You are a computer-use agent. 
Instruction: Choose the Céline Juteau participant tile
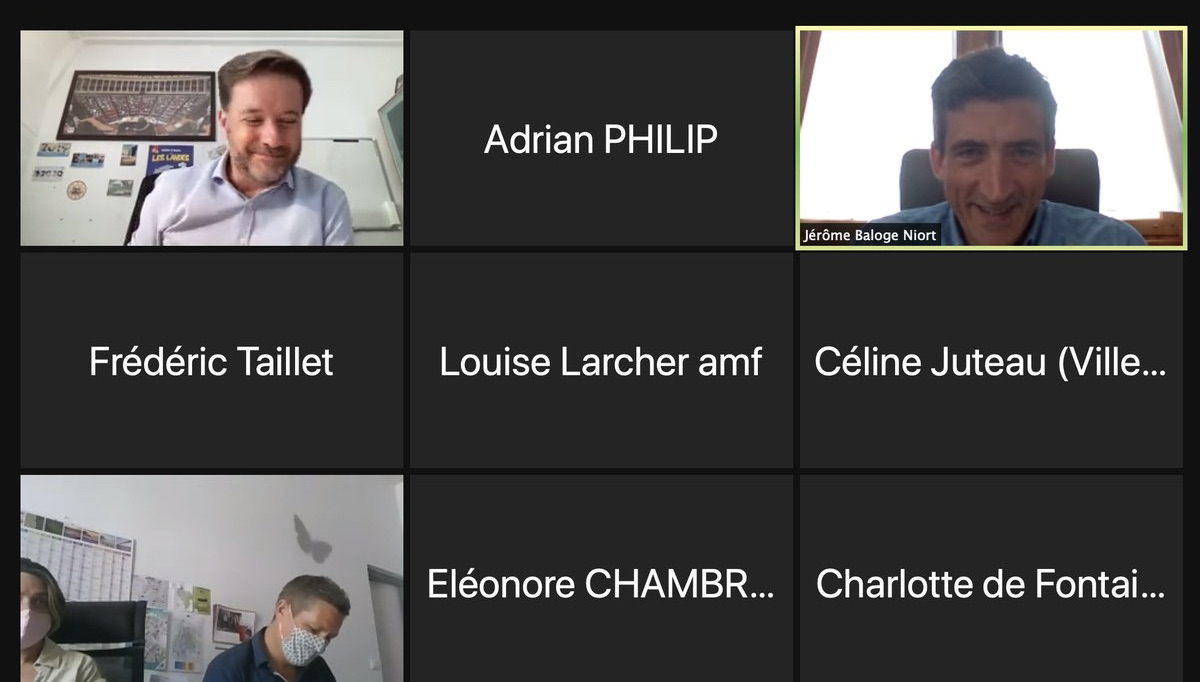(x=991, y=361)
